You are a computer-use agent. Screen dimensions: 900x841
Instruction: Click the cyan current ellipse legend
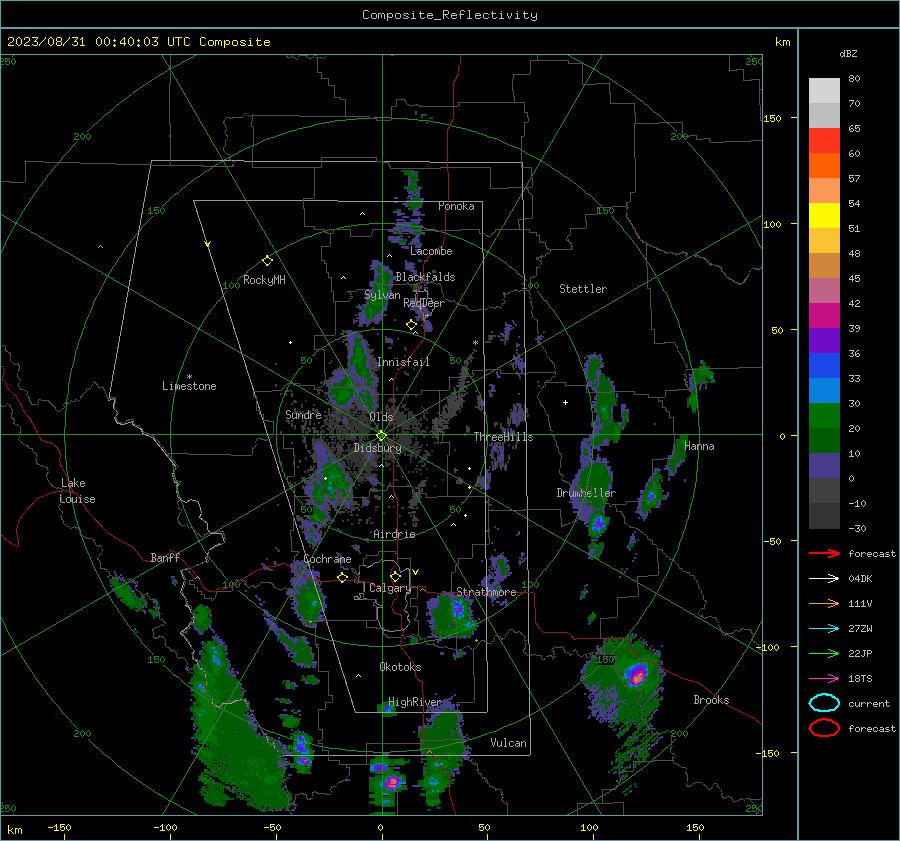[x=824, y=703]
